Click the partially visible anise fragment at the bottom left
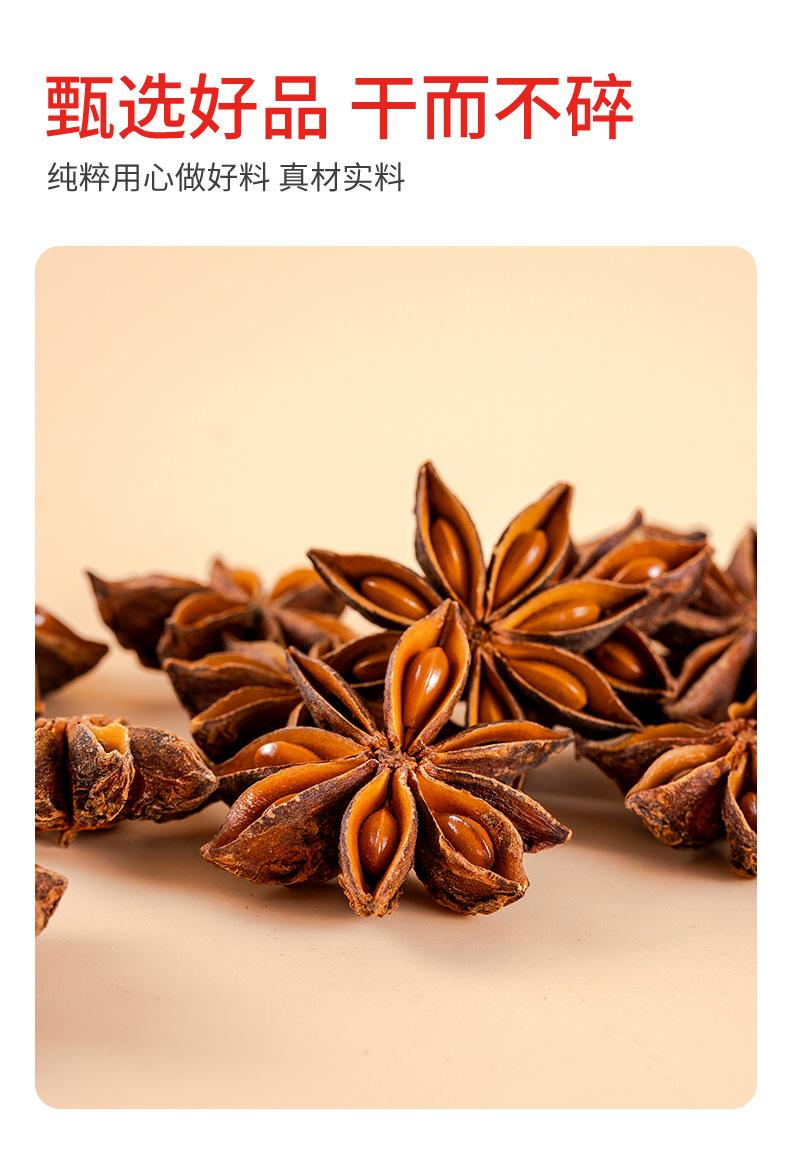 (49, 897)
